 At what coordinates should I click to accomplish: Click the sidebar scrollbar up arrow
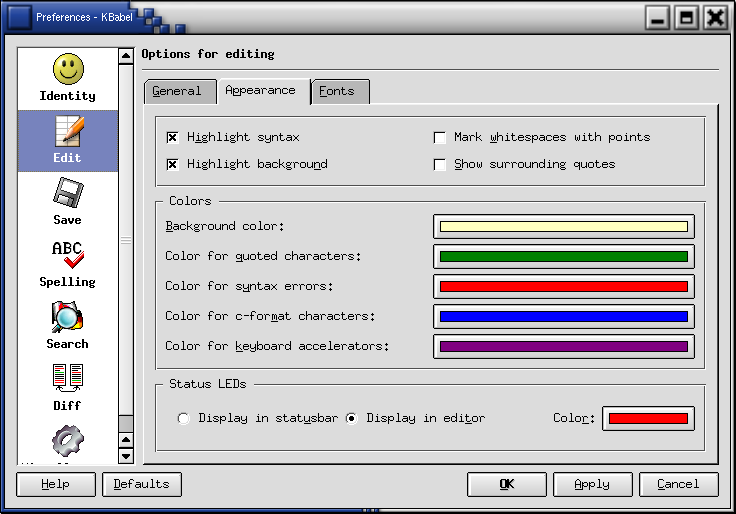point(126,57)
